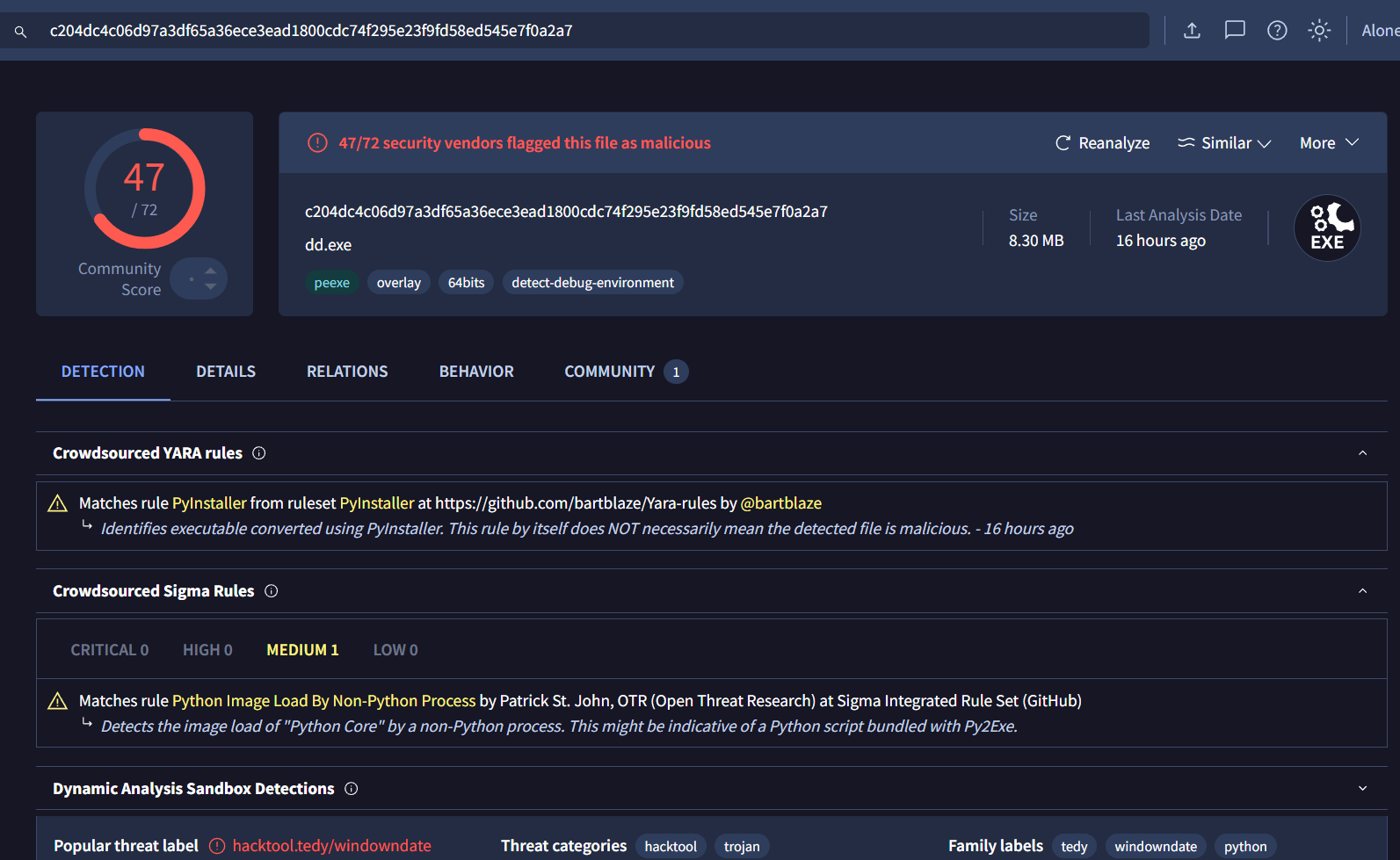Open the Similar dropdown menu
This screenshot has height=860, width=1400.
(x=1224, y=143)
